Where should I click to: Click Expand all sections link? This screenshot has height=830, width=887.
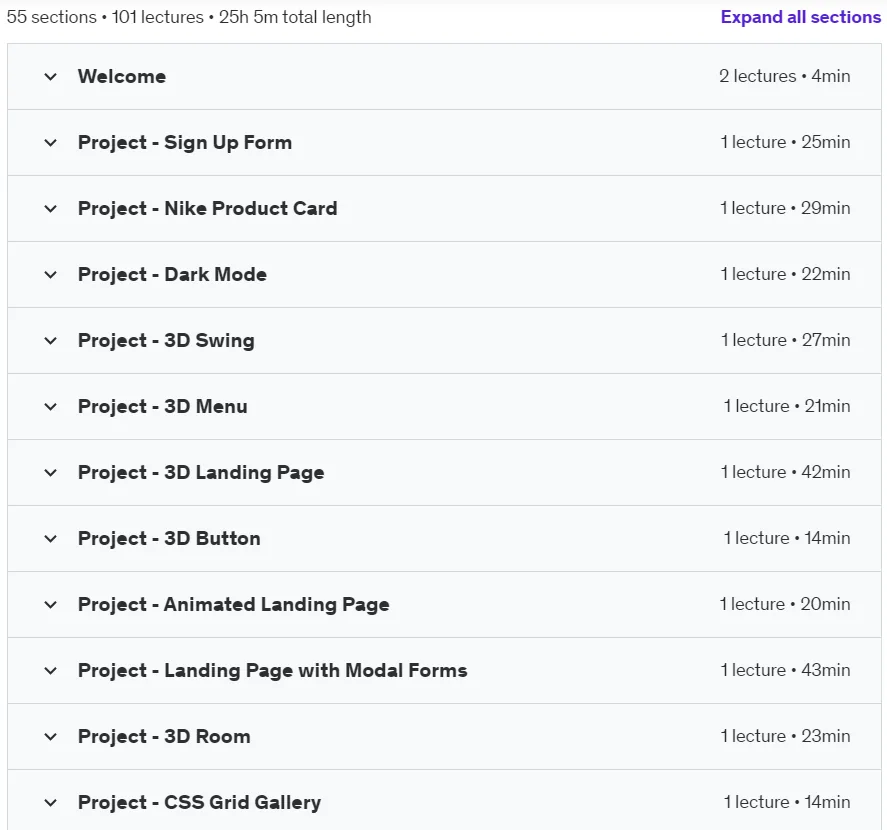[800, 17]
